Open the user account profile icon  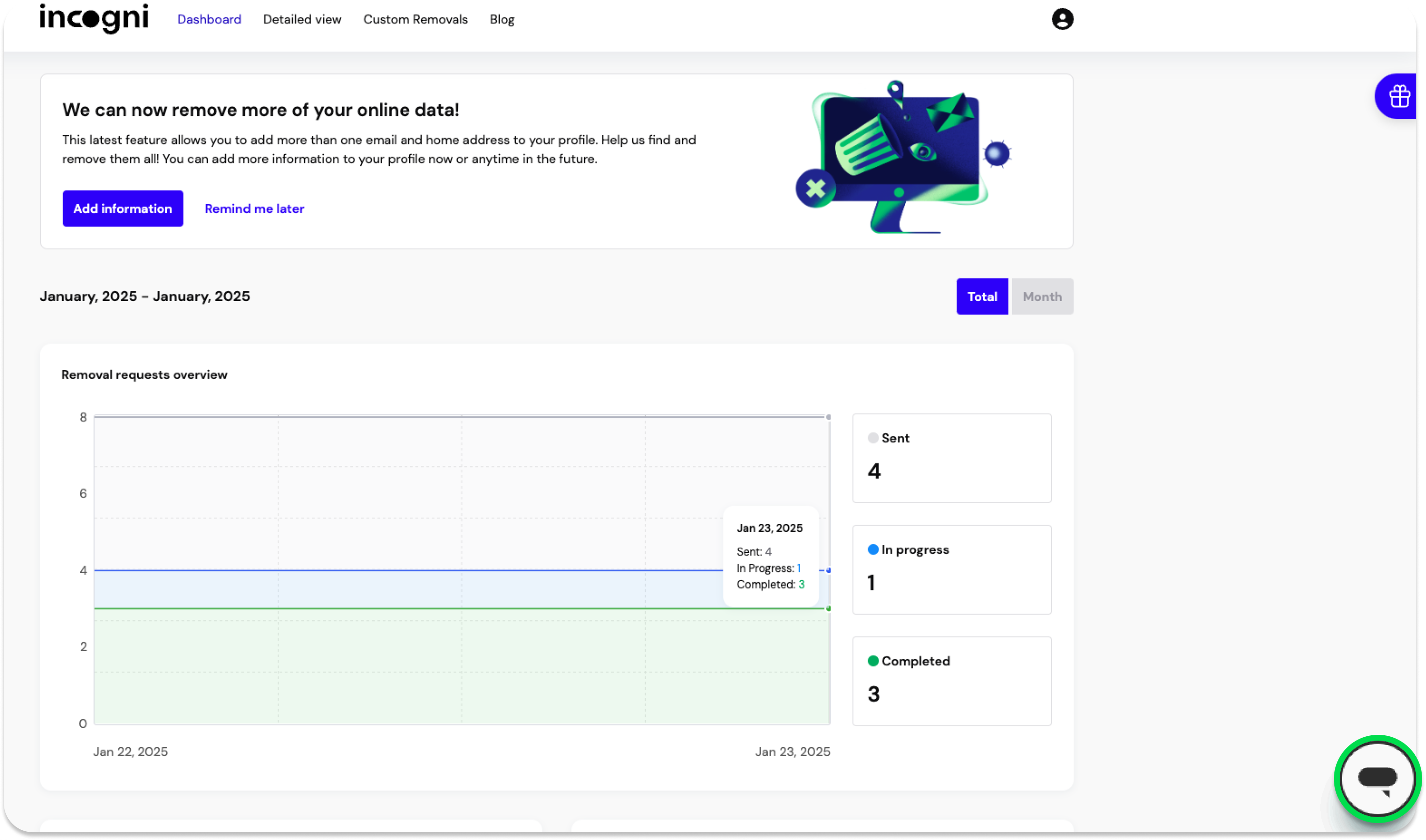click(1062, 19)
